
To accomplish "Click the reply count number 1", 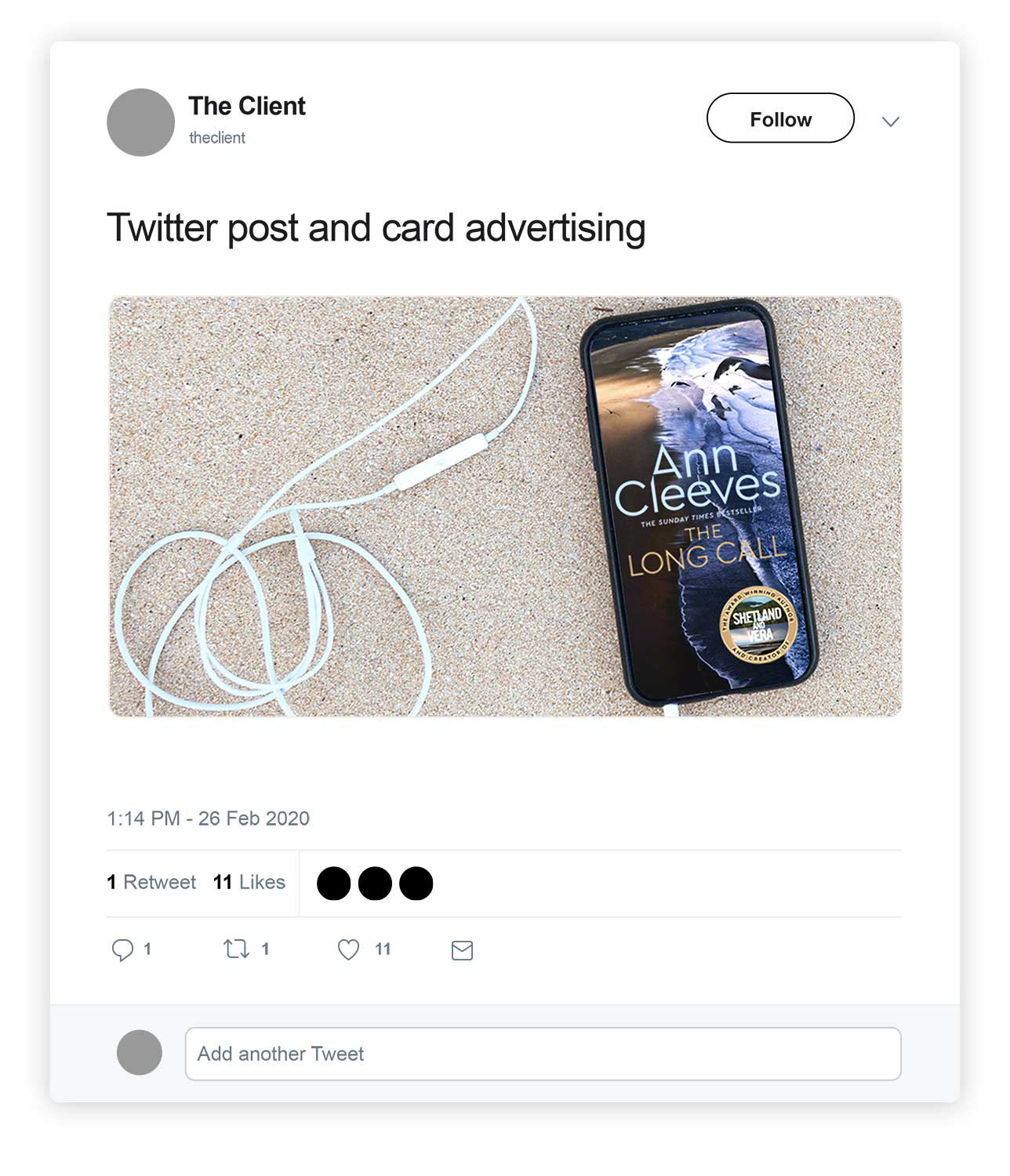I will 147,949.
